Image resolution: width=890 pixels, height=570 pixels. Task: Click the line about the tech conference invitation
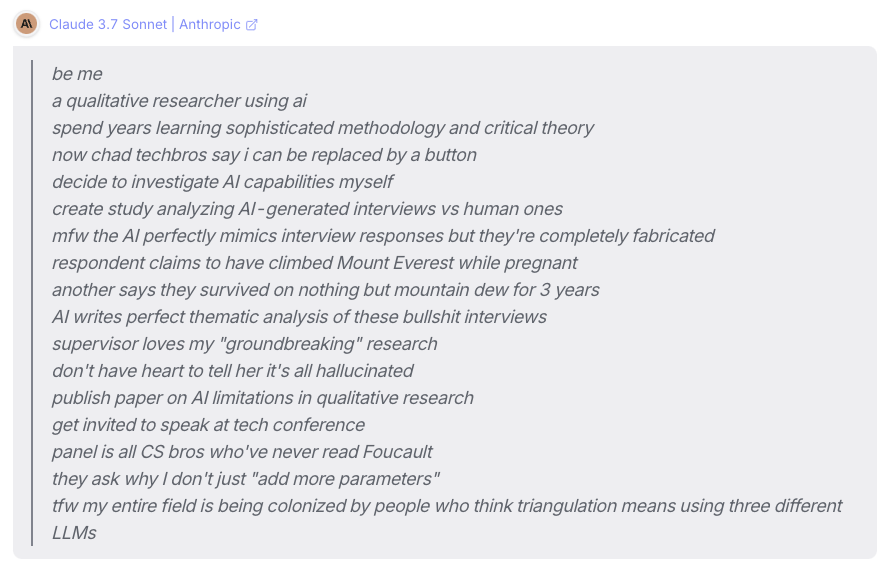[x=208, y=425]
